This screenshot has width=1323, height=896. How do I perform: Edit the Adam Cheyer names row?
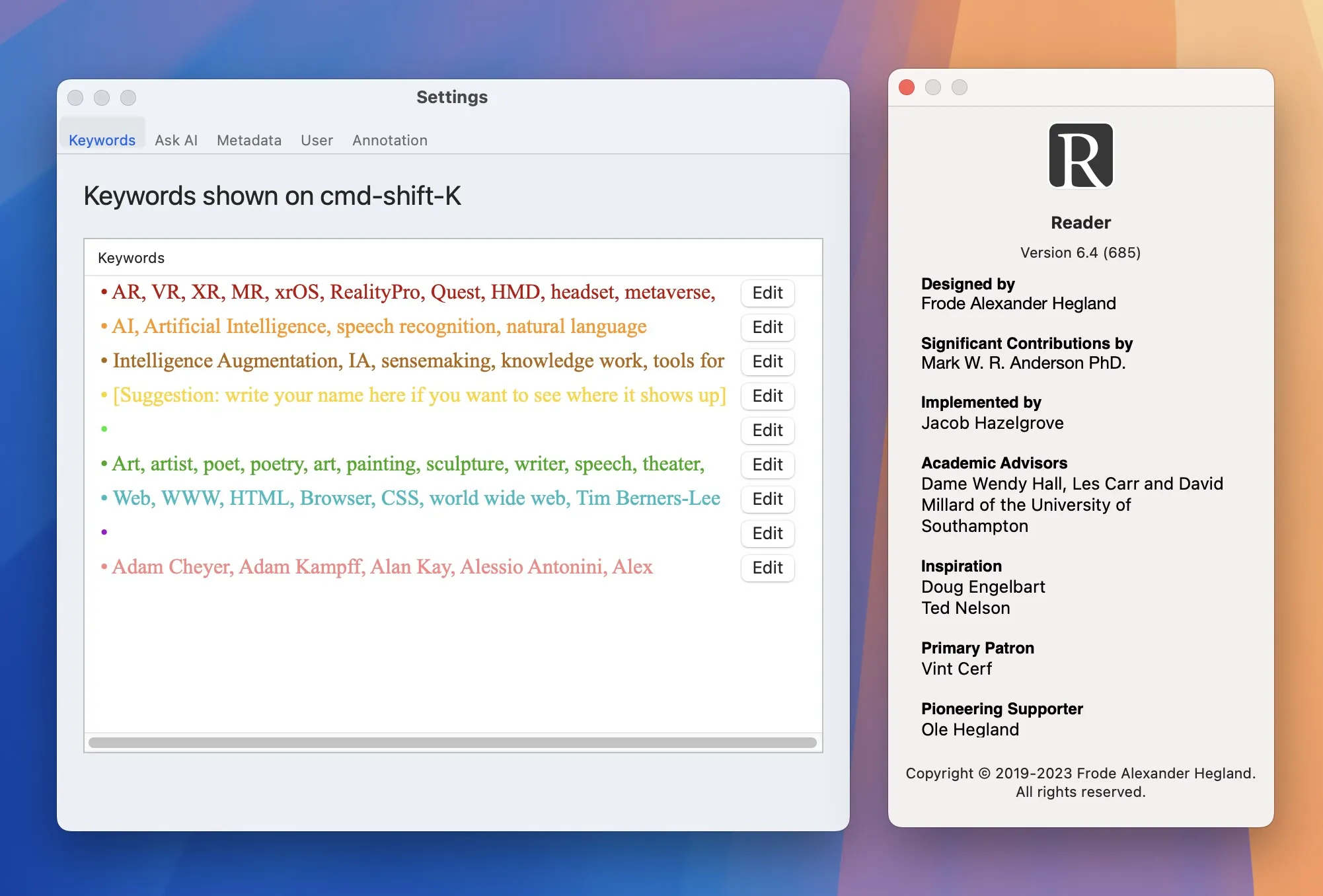(767, 568)
